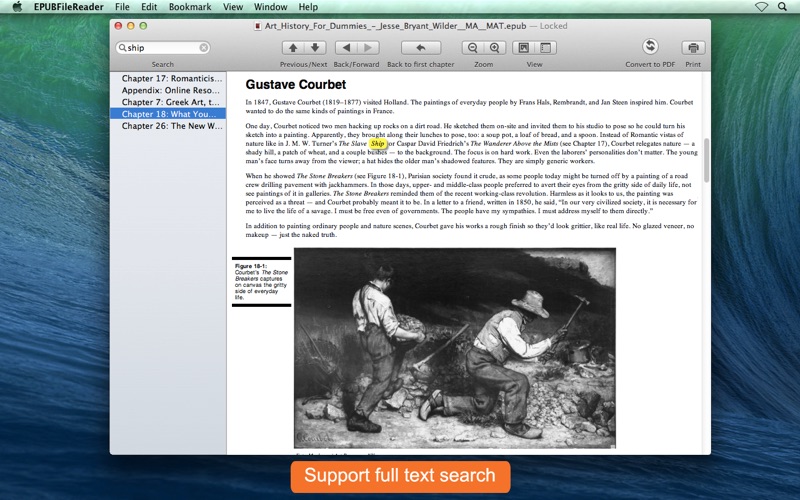The width and height of the screenshot is (800, 500).
Task: Clear the search field text
Action: click(204, 47)
